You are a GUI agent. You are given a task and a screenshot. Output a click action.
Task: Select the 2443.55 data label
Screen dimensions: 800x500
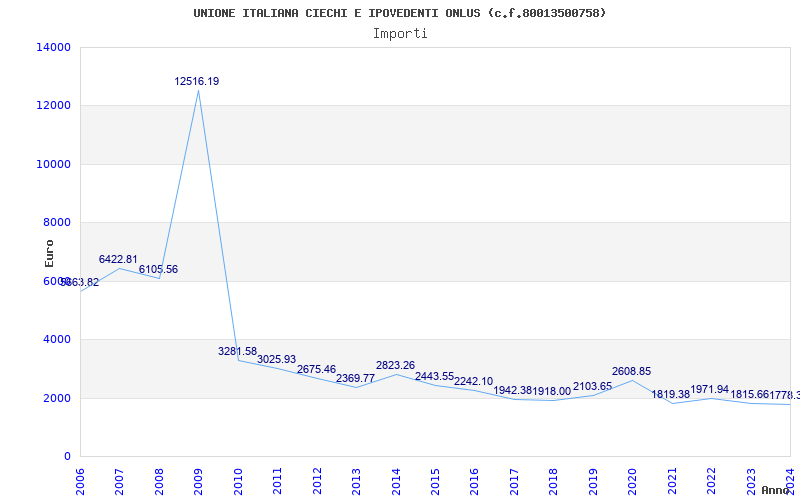point(435,376)
